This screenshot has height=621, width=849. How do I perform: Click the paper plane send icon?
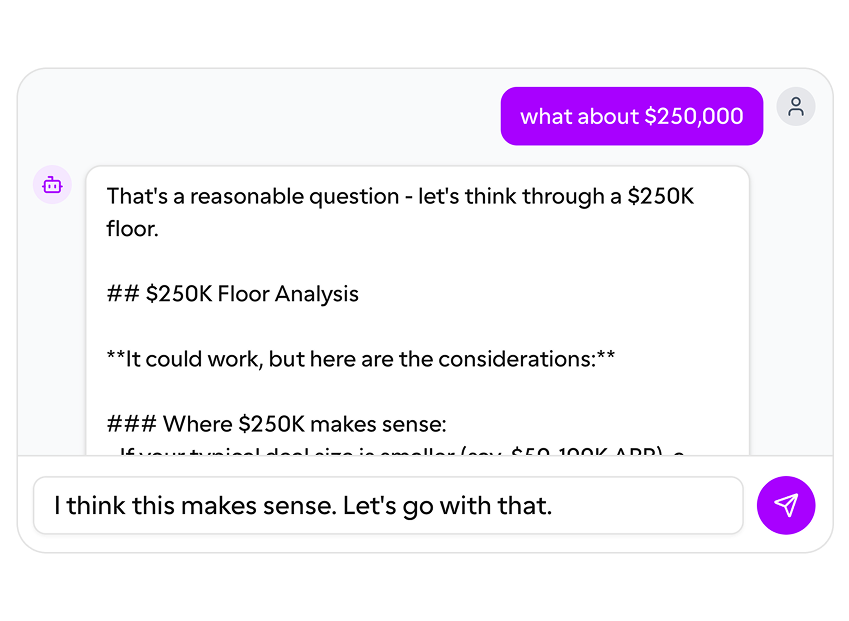click(x=786, y=505)
